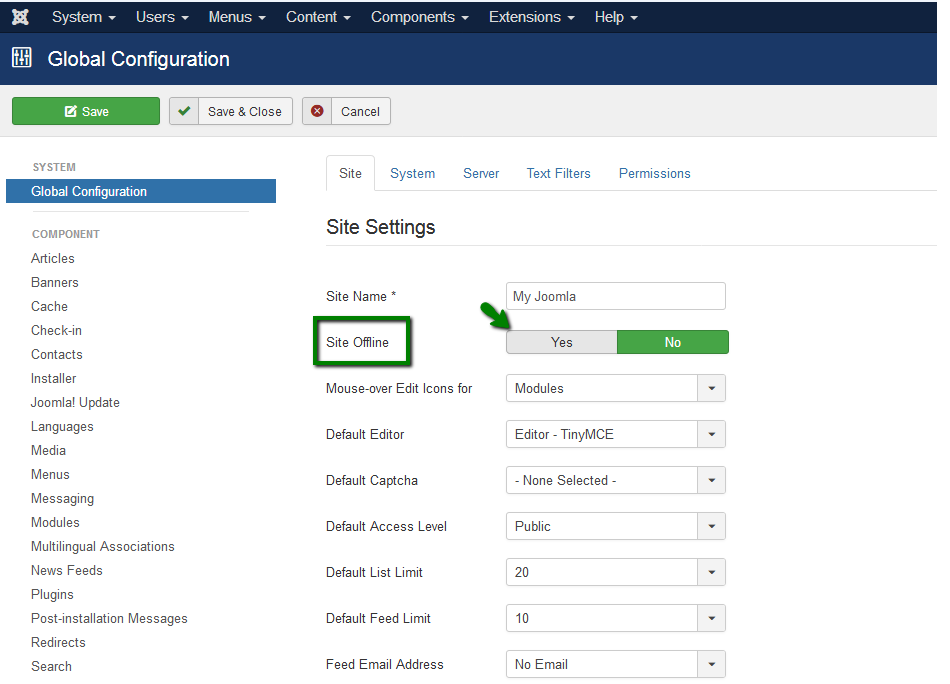Open the Feed Email Address dropdown
The height and width of the screenshot is (684, 950).
pos(616,665)
